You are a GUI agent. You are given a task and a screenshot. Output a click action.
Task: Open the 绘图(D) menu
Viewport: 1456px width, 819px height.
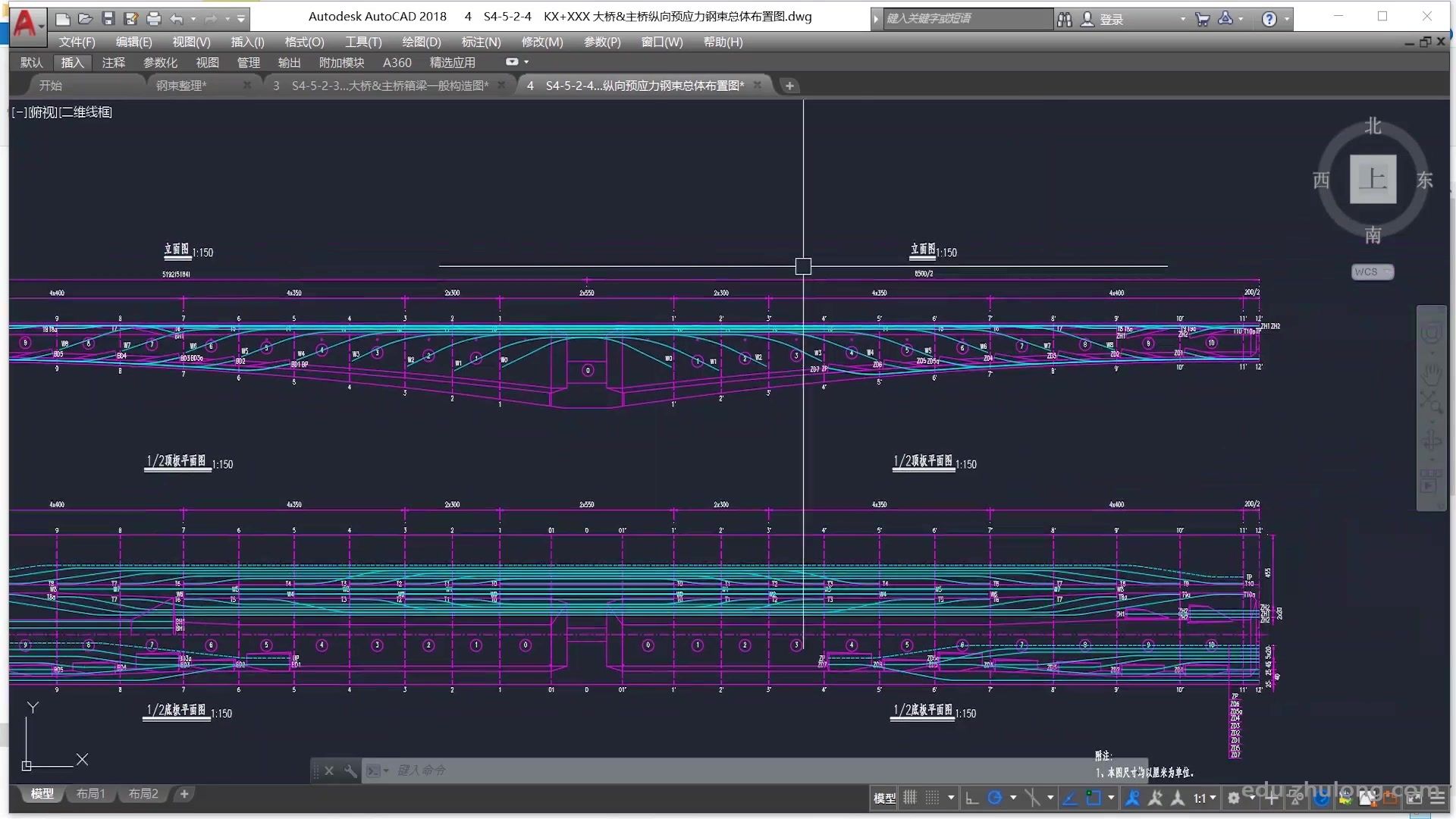(421, 42)
